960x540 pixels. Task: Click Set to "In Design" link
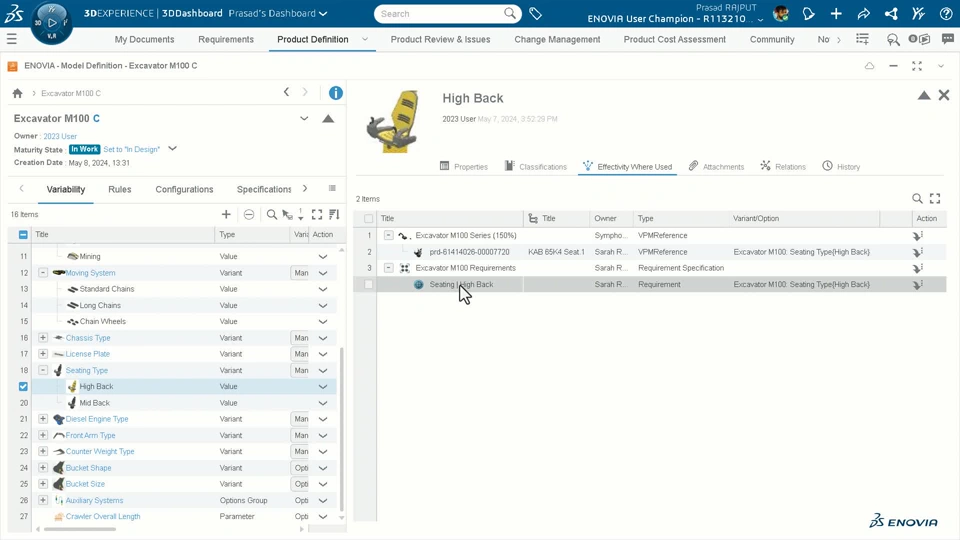pyautogui.click(x=132, y=149)
